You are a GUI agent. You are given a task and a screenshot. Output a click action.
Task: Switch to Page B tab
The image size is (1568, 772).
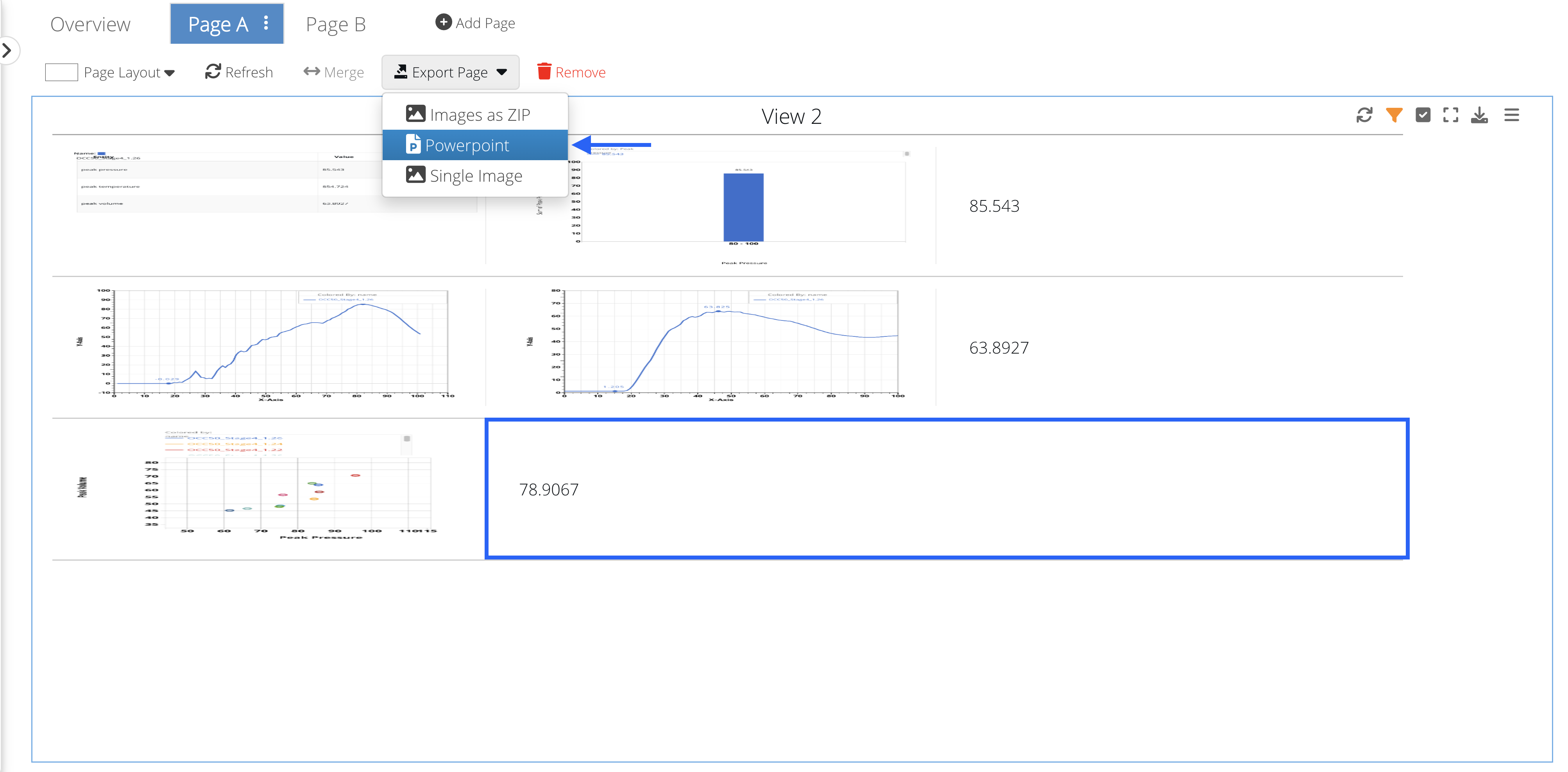click(335, 24)
